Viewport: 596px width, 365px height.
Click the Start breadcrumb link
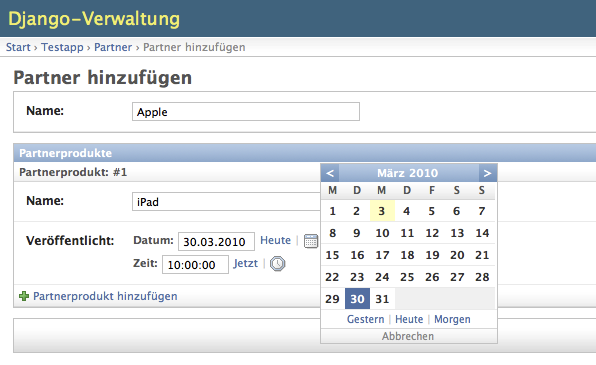click(x=18, y=47)
